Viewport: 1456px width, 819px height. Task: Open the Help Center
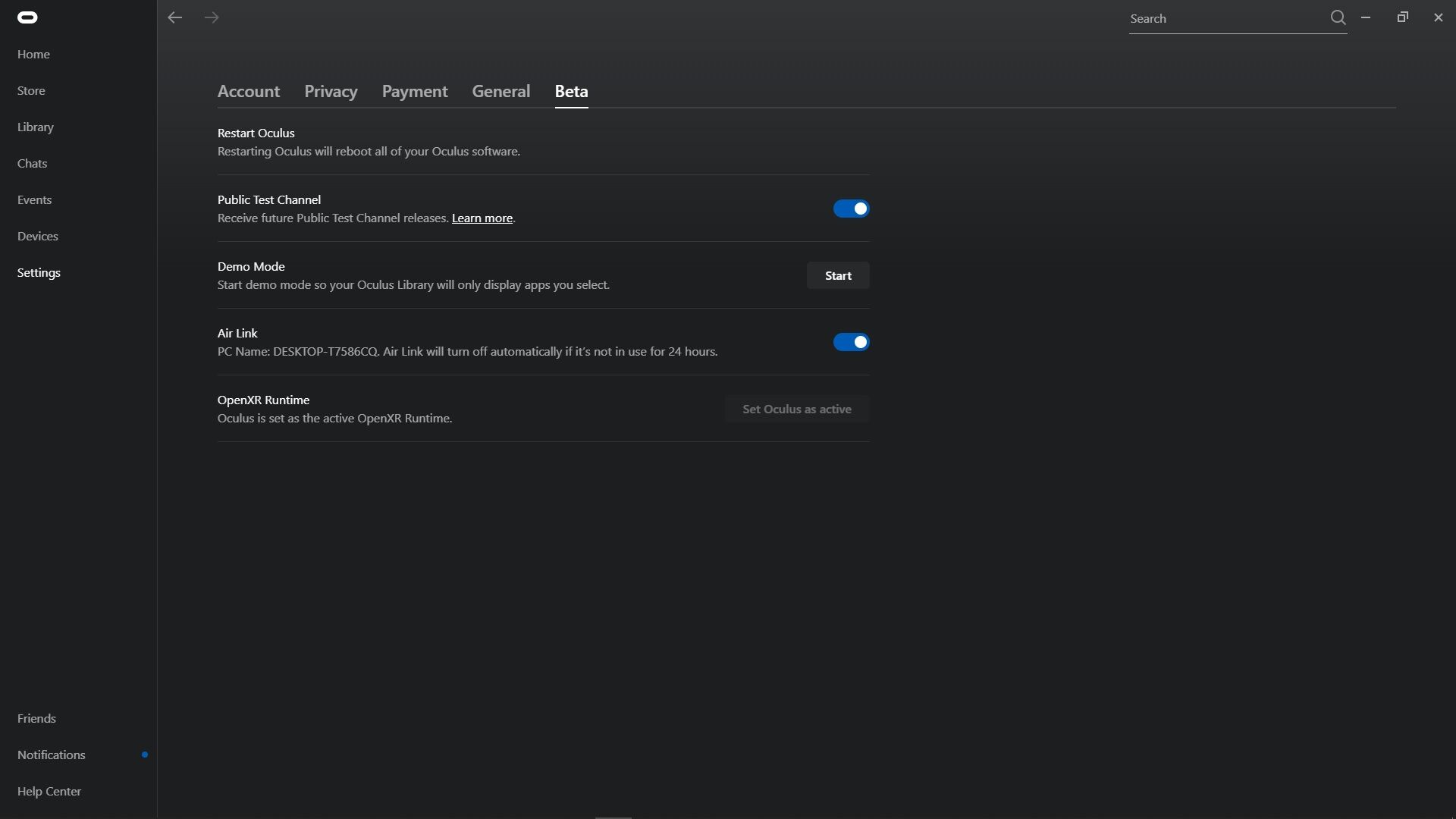pyautogui.click(x=49, y=791)
